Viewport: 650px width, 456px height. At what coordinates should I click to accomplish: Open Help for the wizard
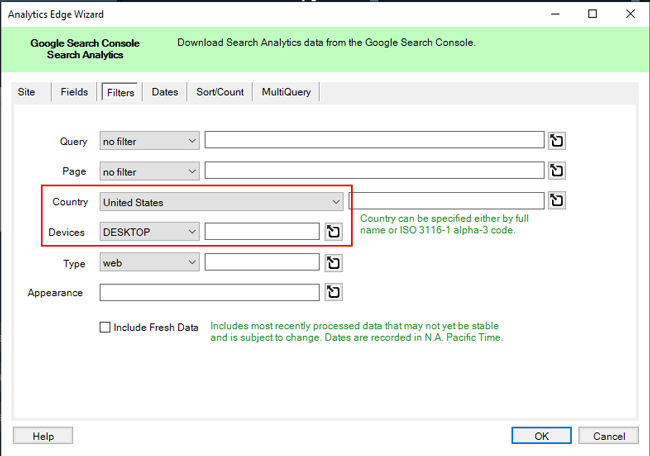coord(43,436)
